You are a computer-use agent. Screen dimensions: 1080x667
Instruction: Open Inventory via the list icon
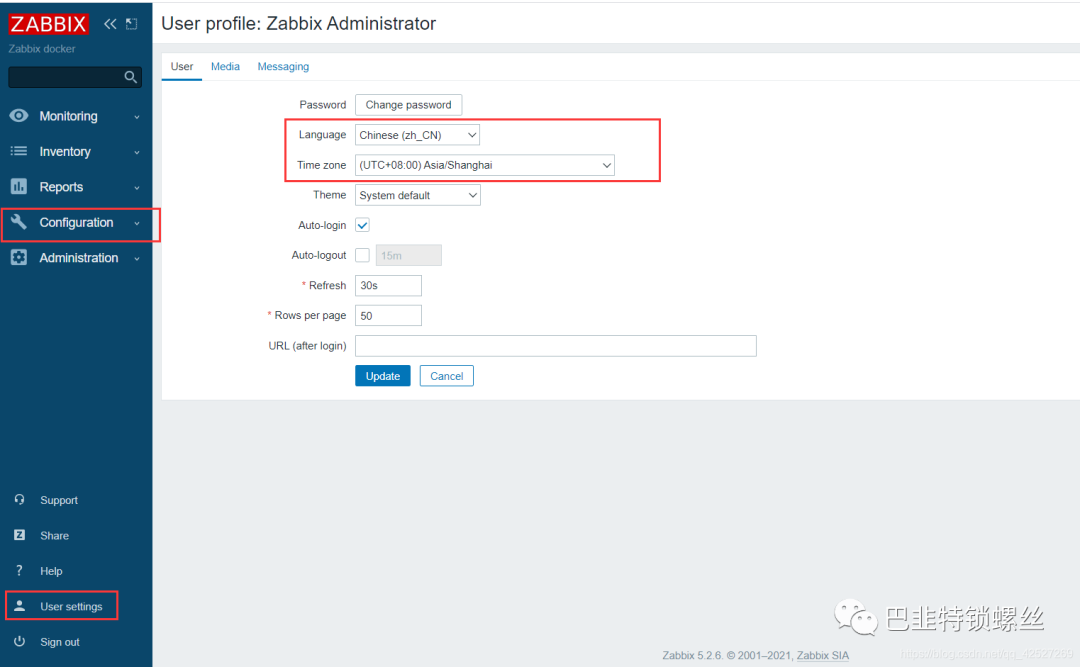tap(19, 151)
